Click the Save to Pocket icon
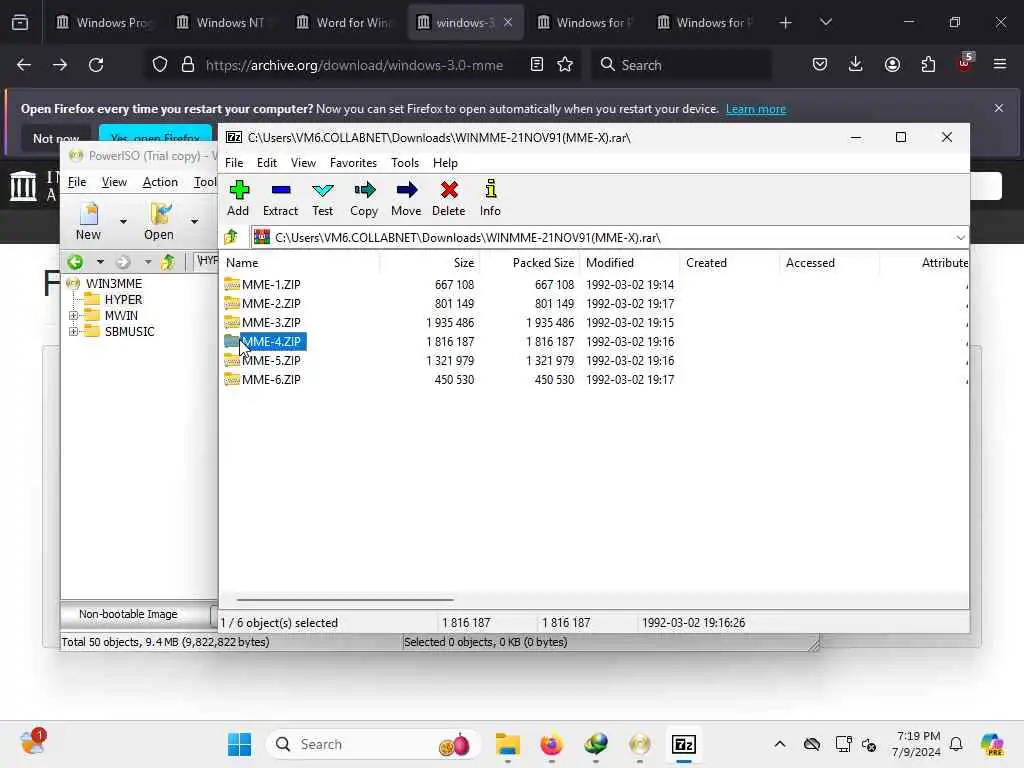1024x768 pixels. 820,65
